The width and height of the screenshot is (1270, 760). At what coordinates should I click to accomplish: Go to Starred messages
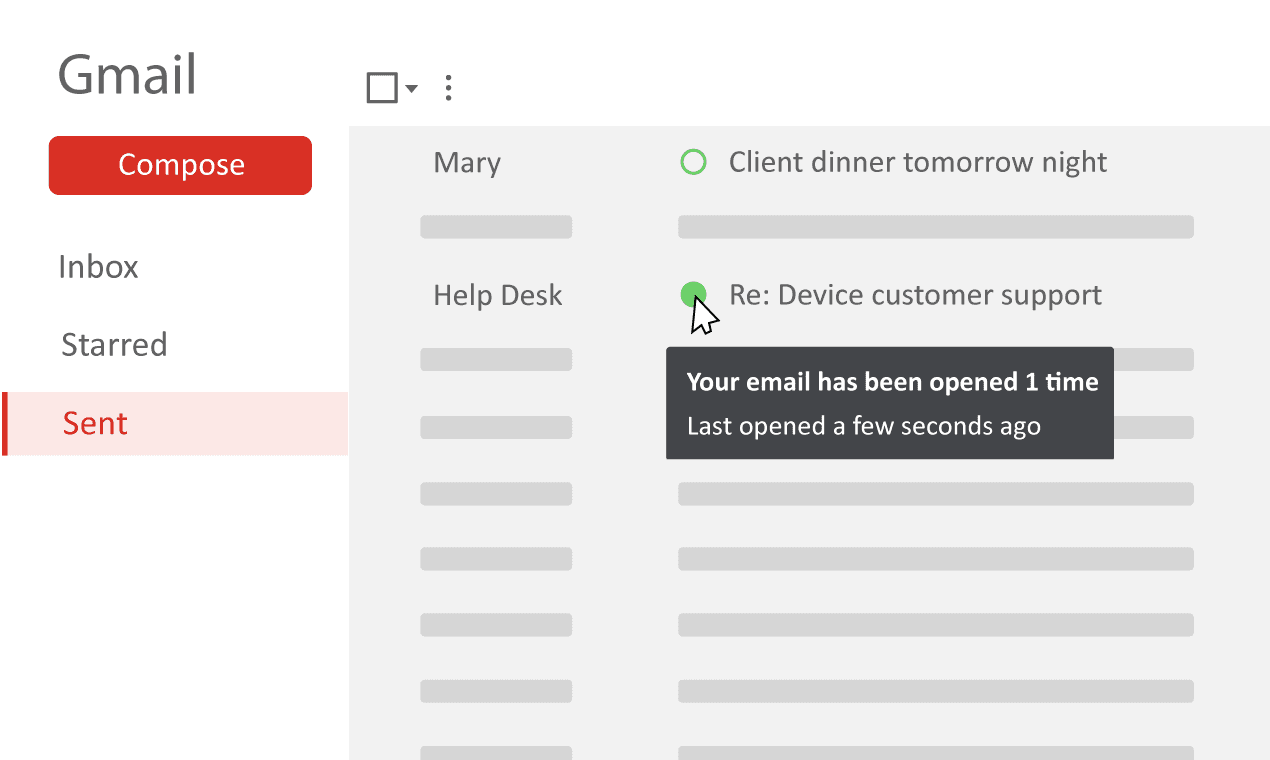114,345
